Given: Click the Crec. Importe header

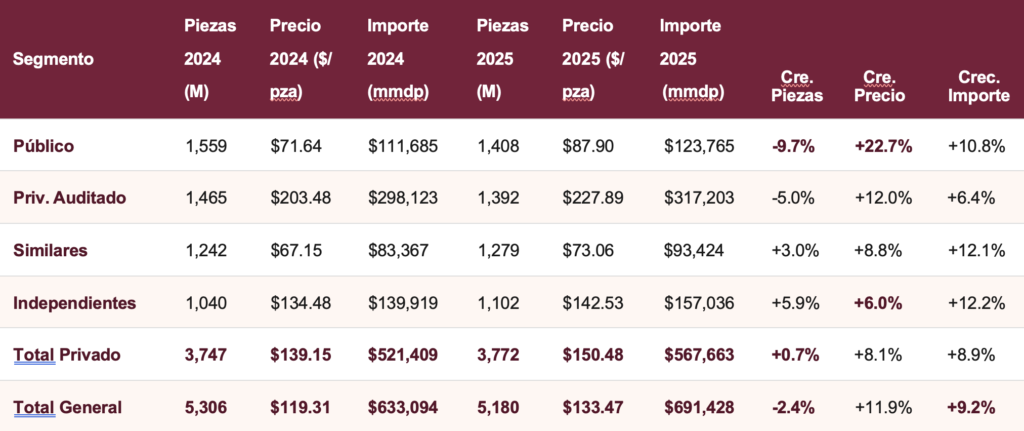Looking at the screenshot, I should tap(974, 86).
